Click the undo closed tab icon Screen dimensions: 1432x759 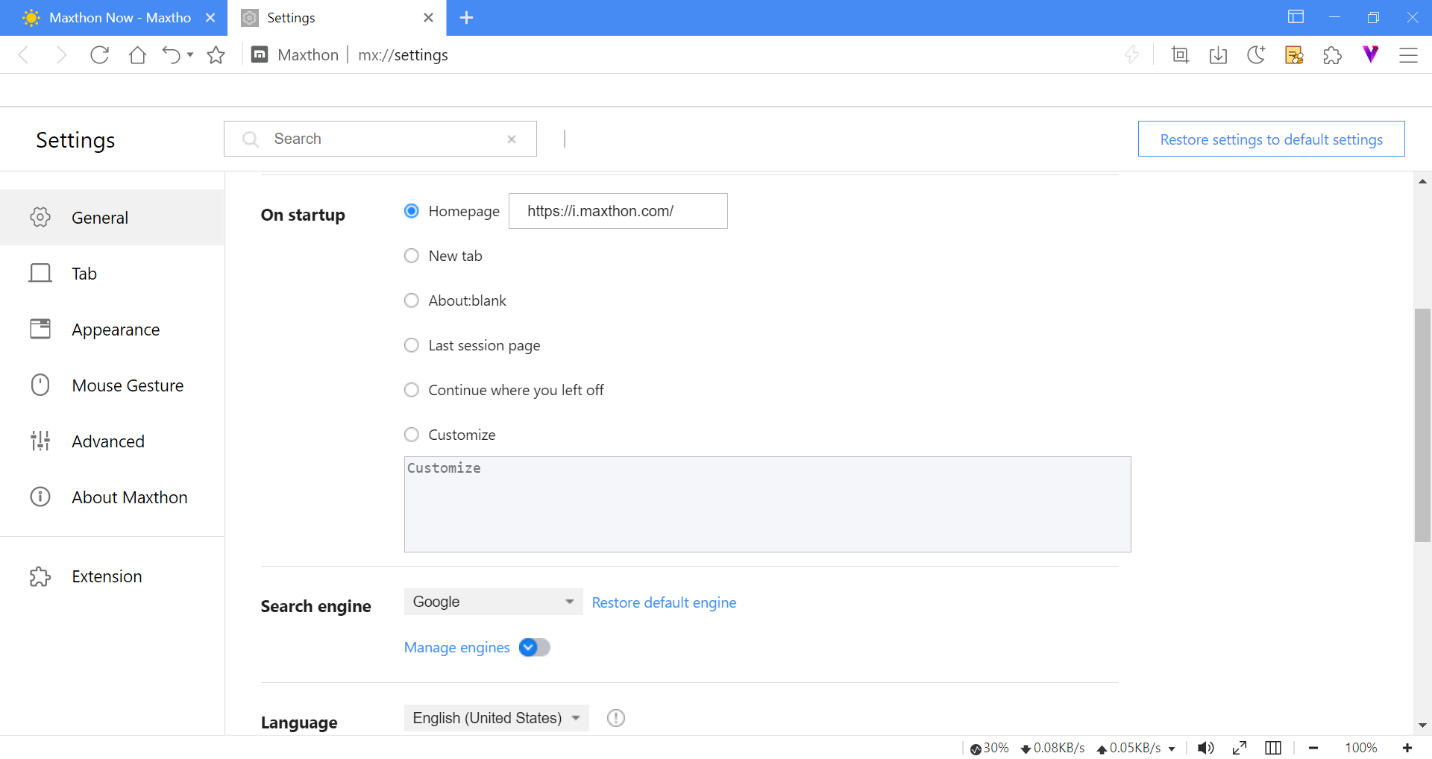pyautogui.click(x=172, y=55)
